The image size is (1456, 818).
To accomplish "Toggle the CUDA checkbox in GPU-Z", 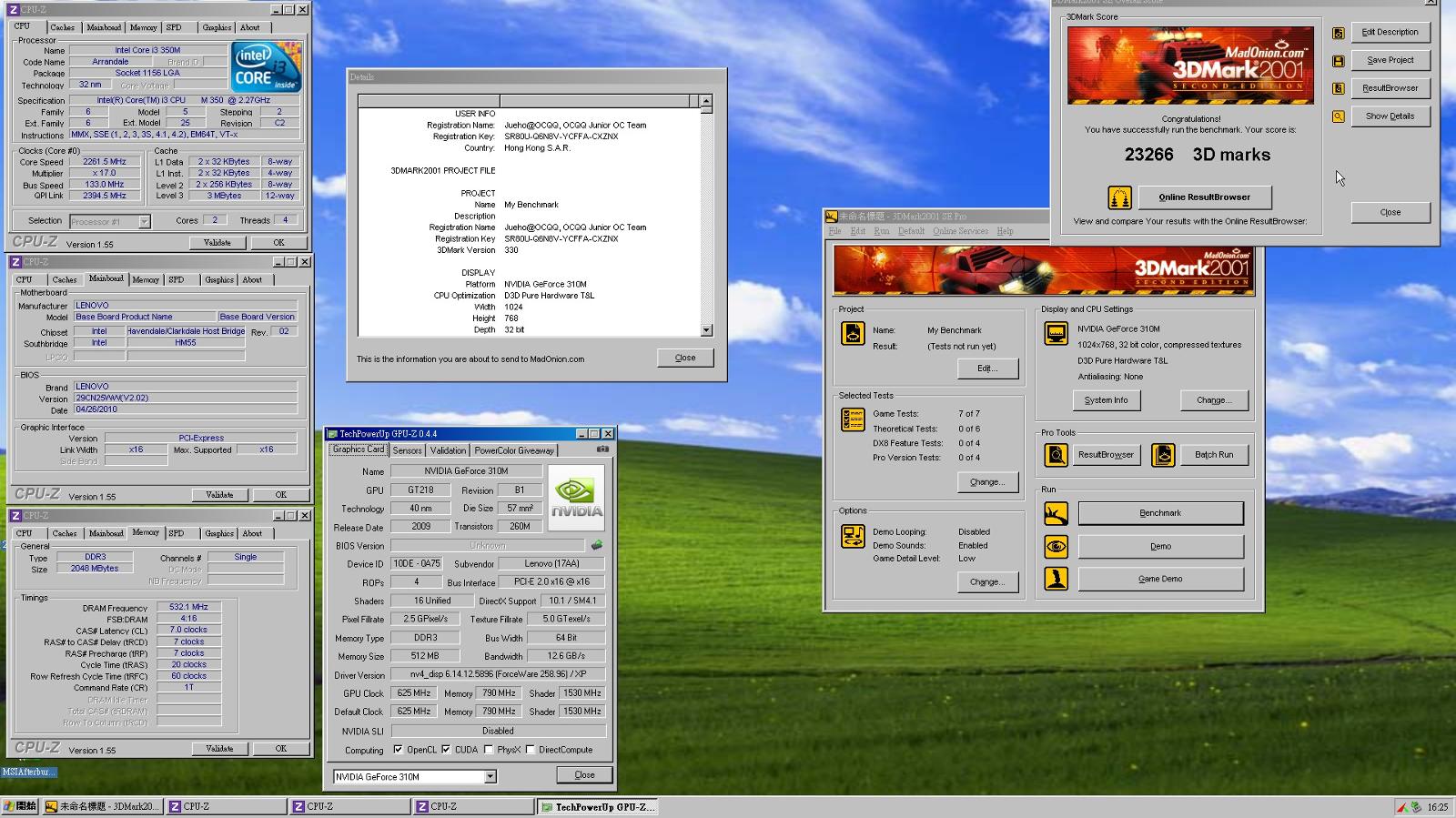I will click(446, 750).
